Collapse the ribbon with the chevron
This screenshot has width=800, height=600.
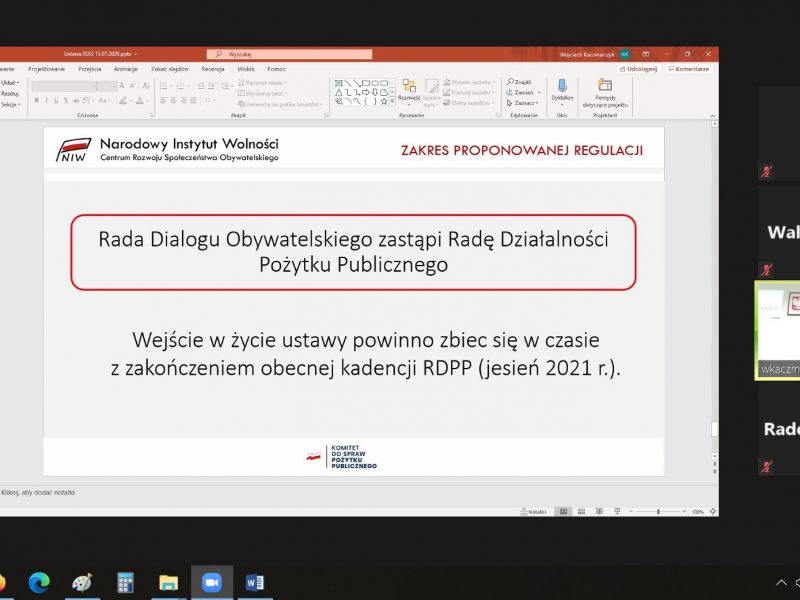pos(713,116)
